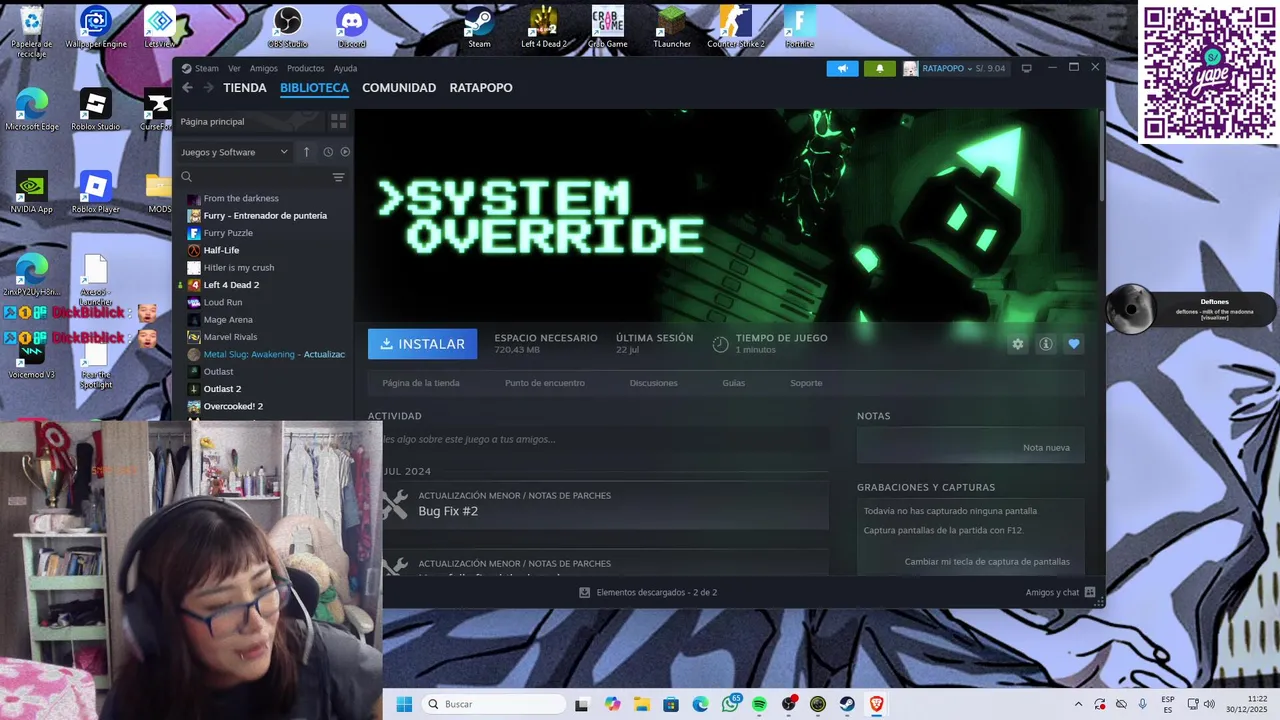Click the ready-to-play filter icon

345,152
